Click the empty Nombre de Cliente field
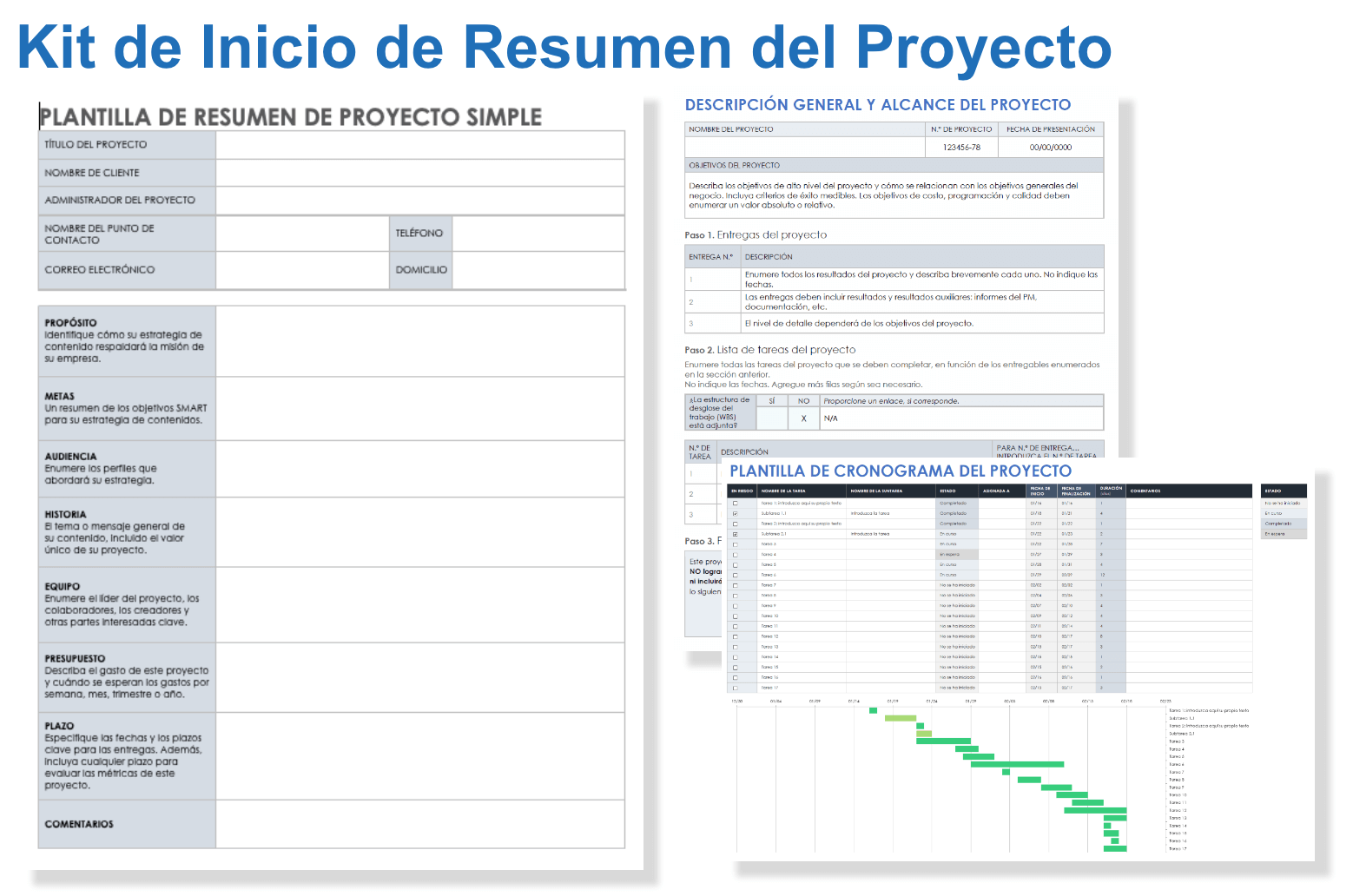 [x=420, y=173]
